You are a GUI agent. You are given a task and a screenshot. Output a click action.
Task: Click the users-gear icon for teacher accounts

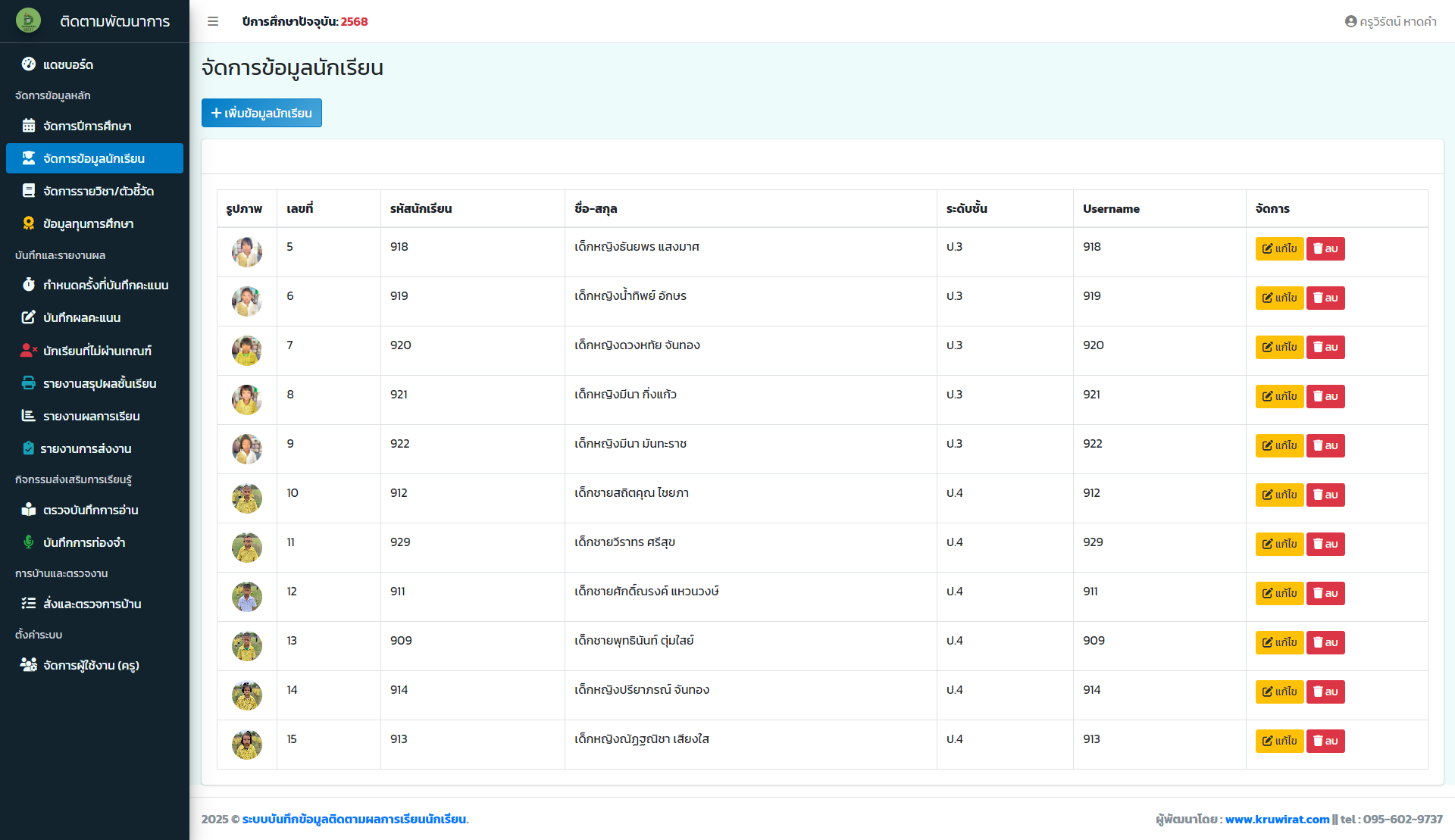(29, 664)
